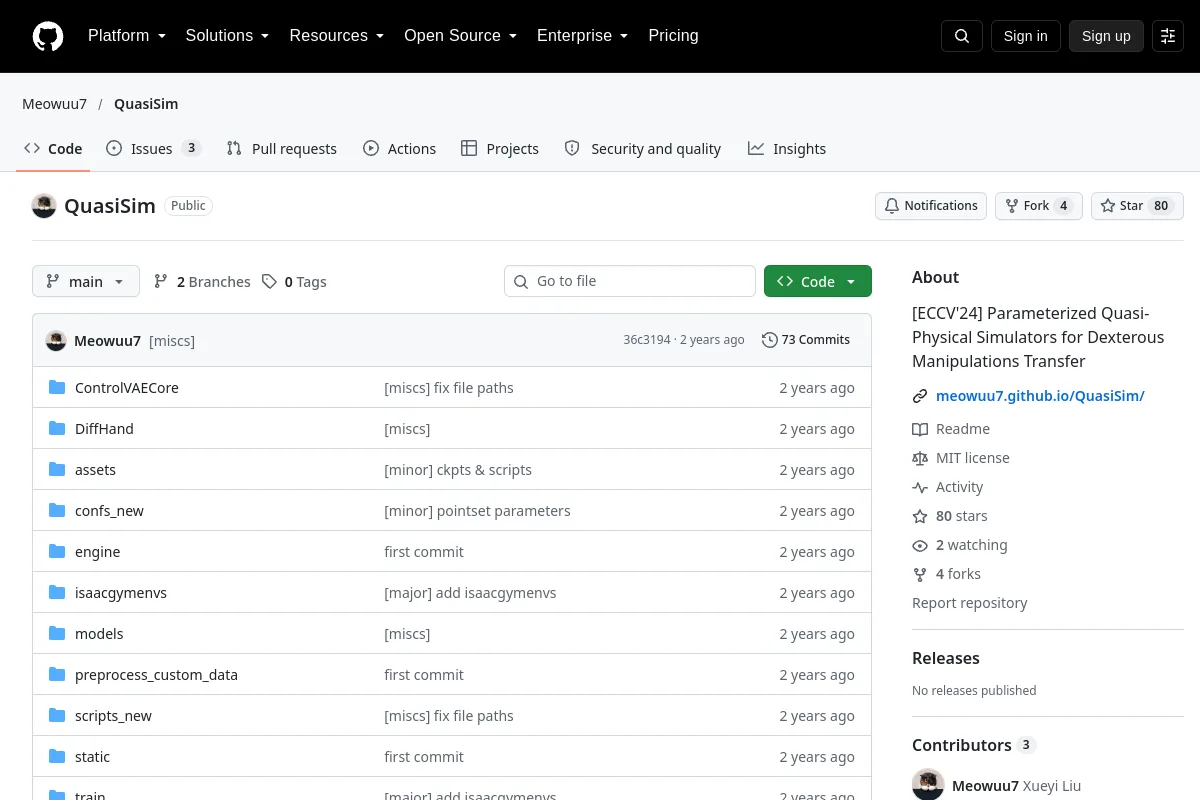Click the book icon next to Readme
This screenshot has width=1200, height=800.
coord(920,429)
